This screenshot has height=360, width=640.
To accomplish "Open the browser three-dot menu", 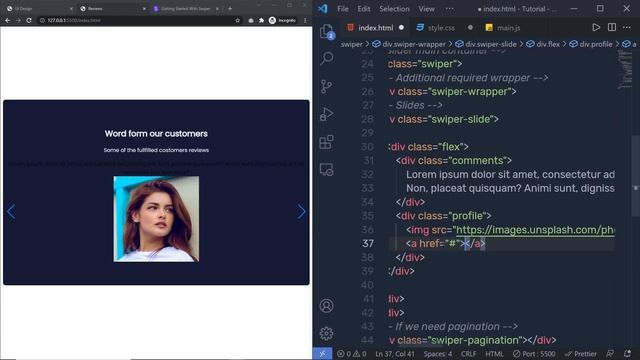I will (305, 20).
